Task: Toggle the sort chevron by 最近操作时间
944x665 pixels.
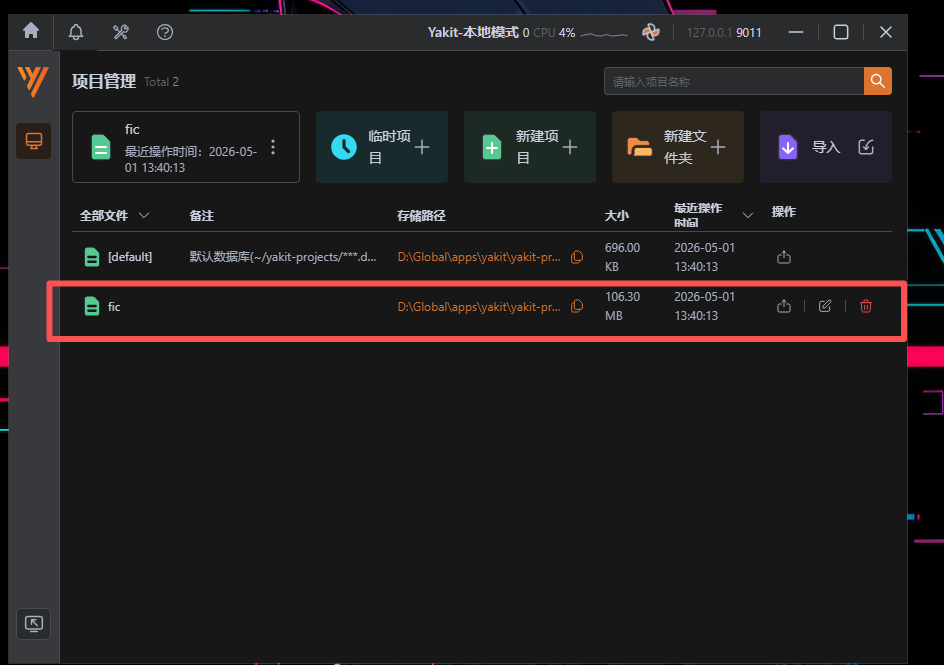Action: pyautogui.click(x=748, y=215)
